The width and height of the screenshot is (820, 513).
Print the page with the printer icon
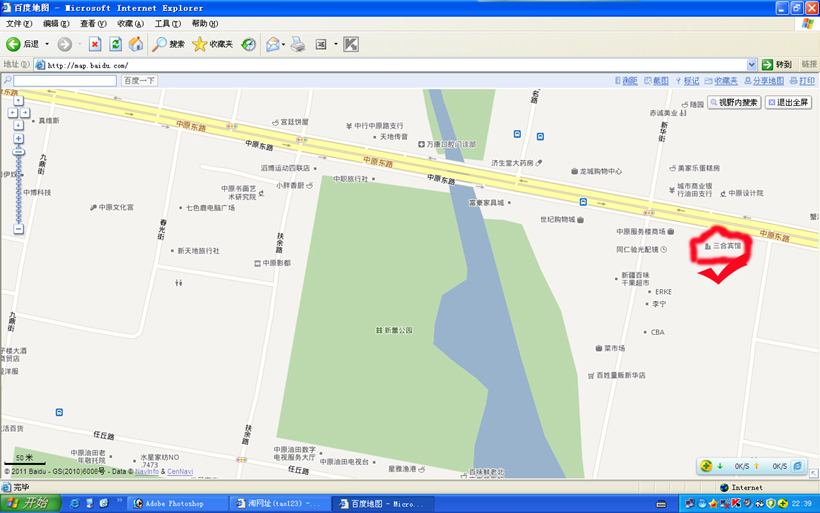click(298, 44)
